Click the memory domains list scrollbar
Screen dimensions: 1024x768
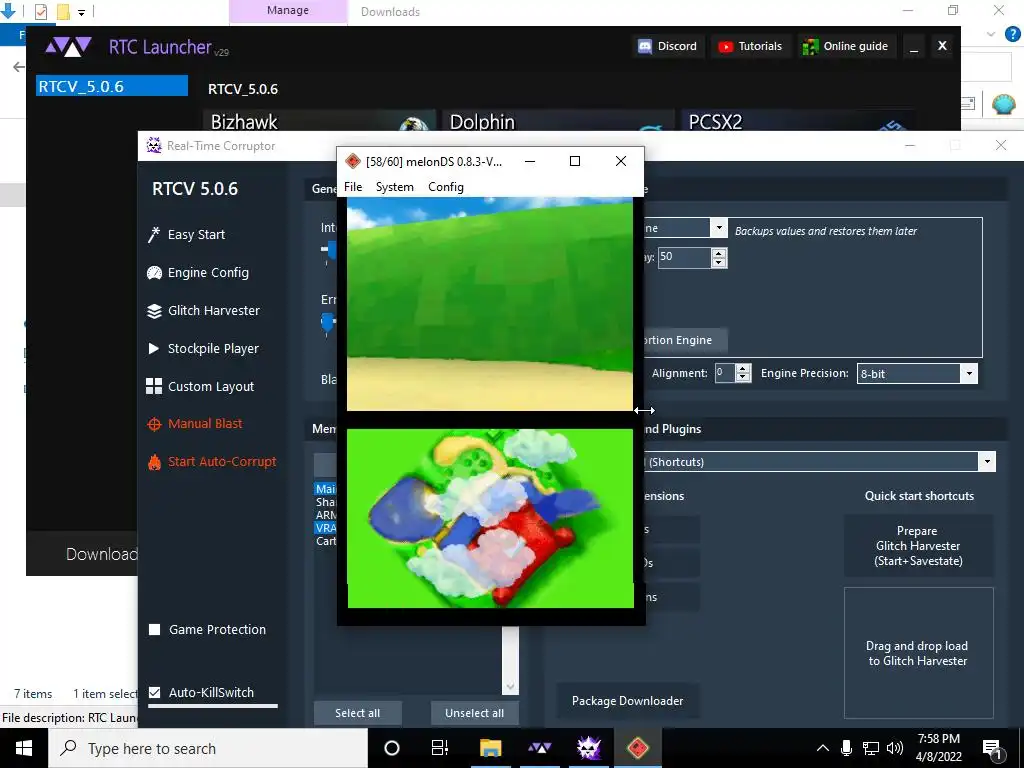pos(510,660)
